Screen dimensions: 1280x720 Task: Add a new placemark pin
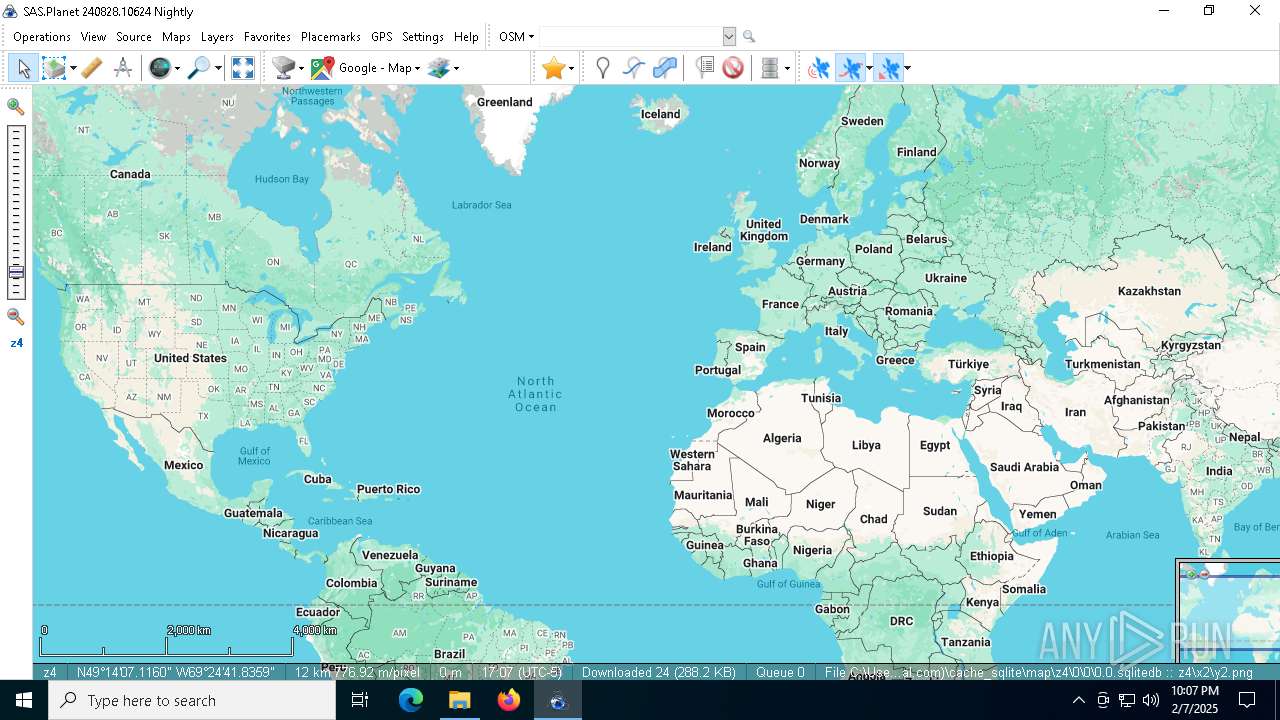[602, 68]
